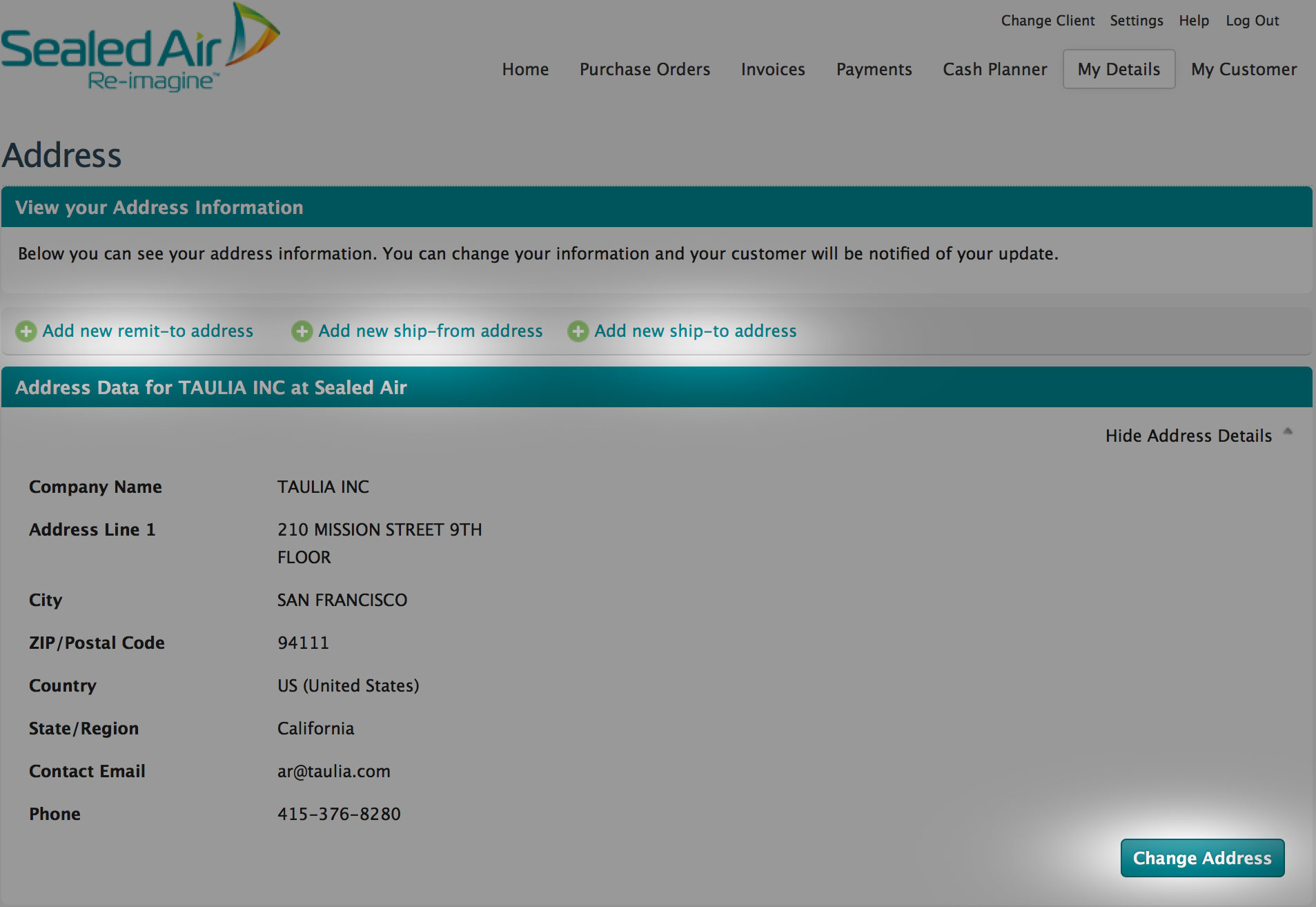Image resolution: width=1316 pixels, height=907 pixels.
Task: Click the State/Region label
Action: pyautogui.click(x=84, y=728)
